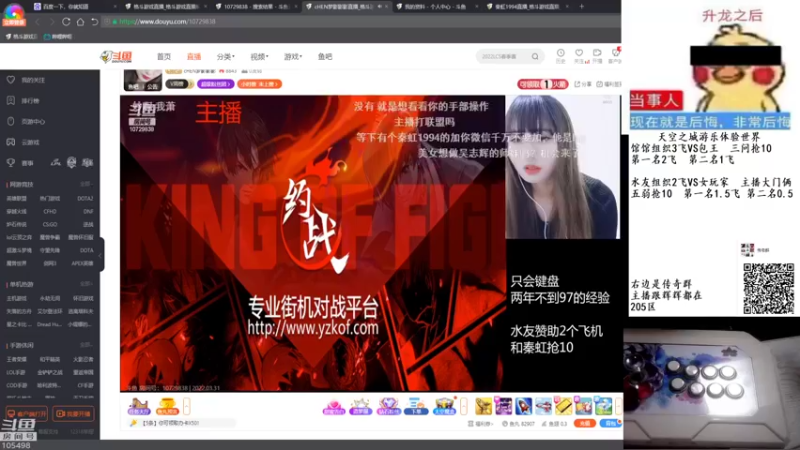Click the browser address bar URL
The height and width of the screenshot is (450, 800).
[x=167, y=22]
